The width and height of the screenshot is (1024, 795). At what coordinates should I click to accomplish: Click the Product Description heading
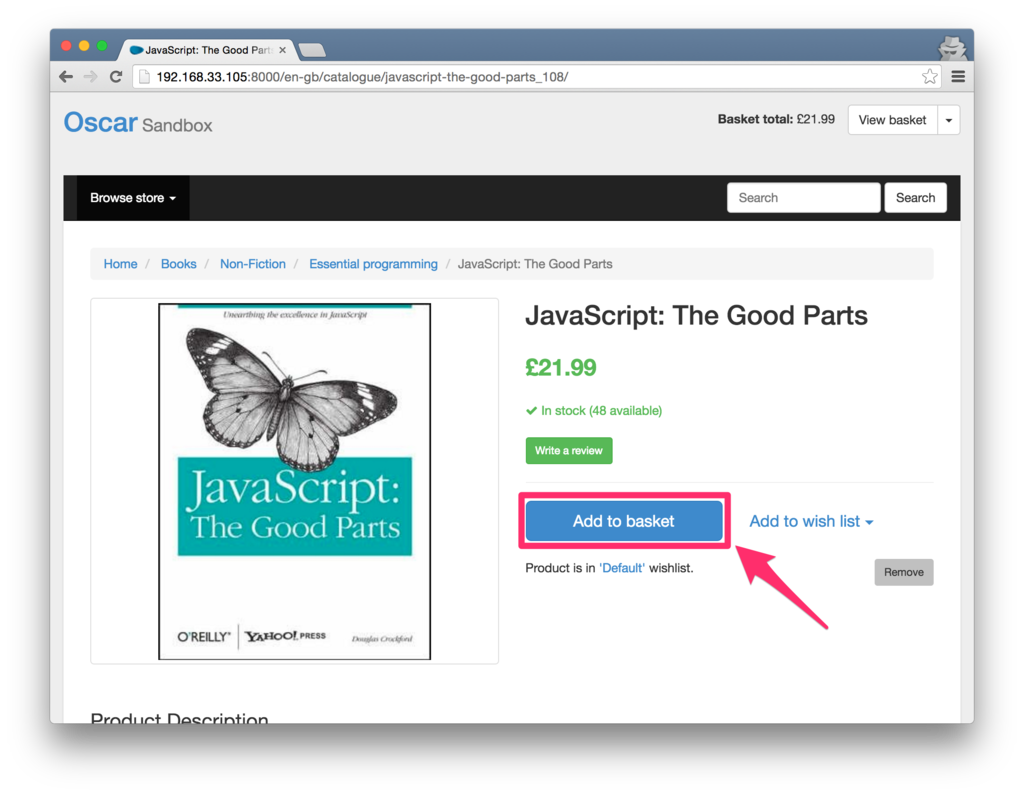point(180,717)
